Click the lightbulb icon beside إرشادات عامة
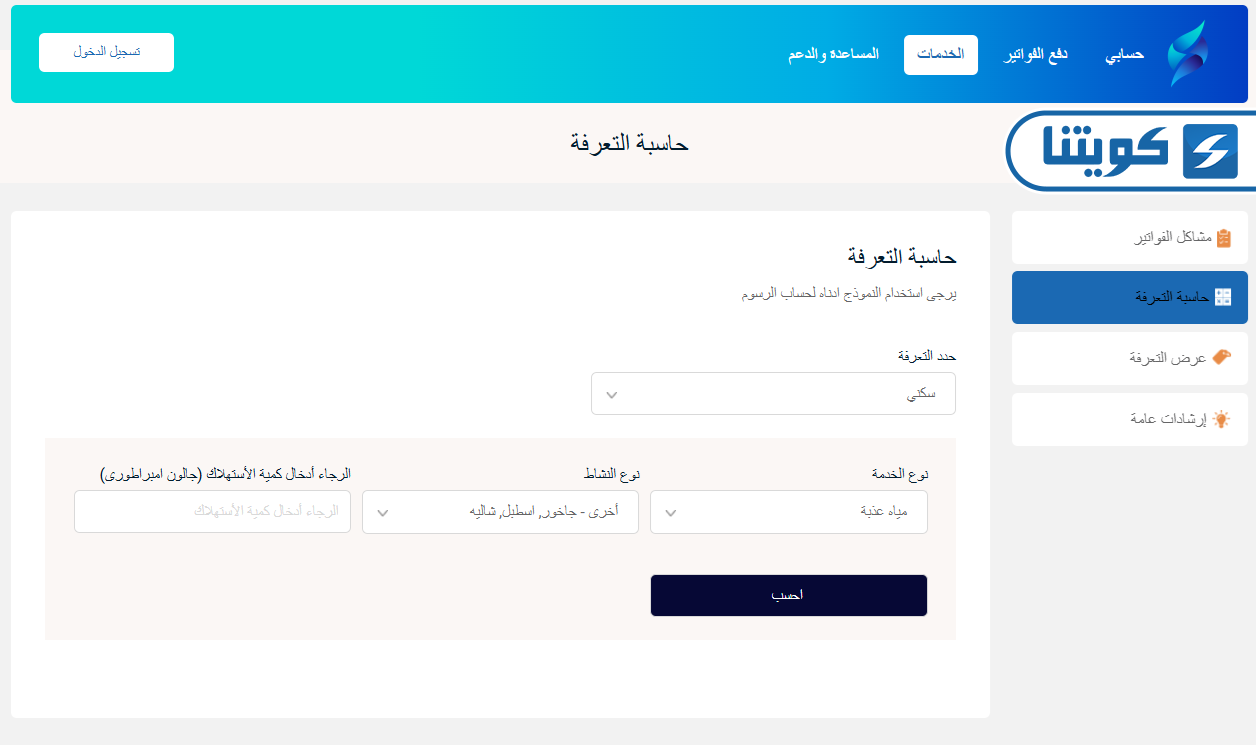 point(1221,420)
